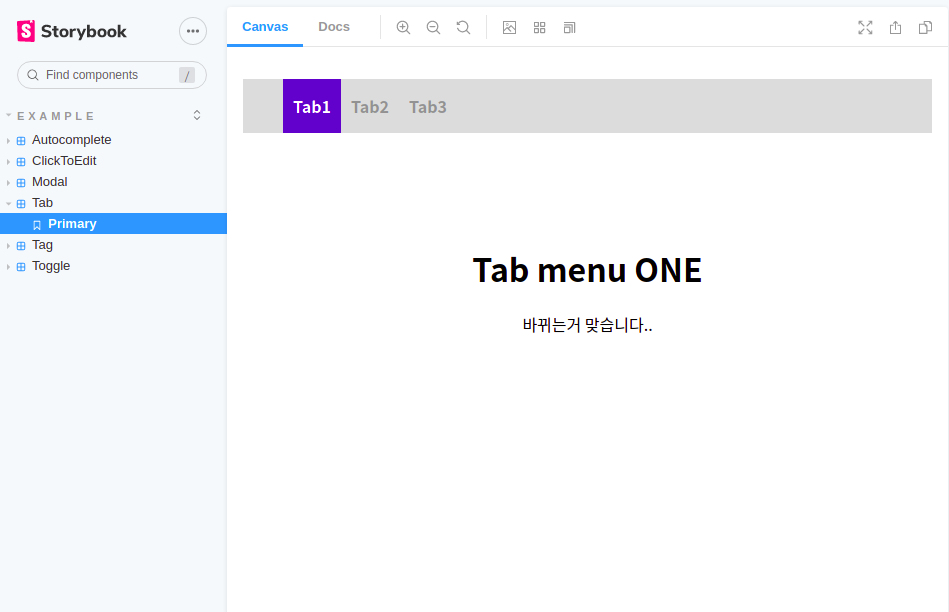
Task: Click the Primary story bookmark icon
Action: (x=37, y=225)
